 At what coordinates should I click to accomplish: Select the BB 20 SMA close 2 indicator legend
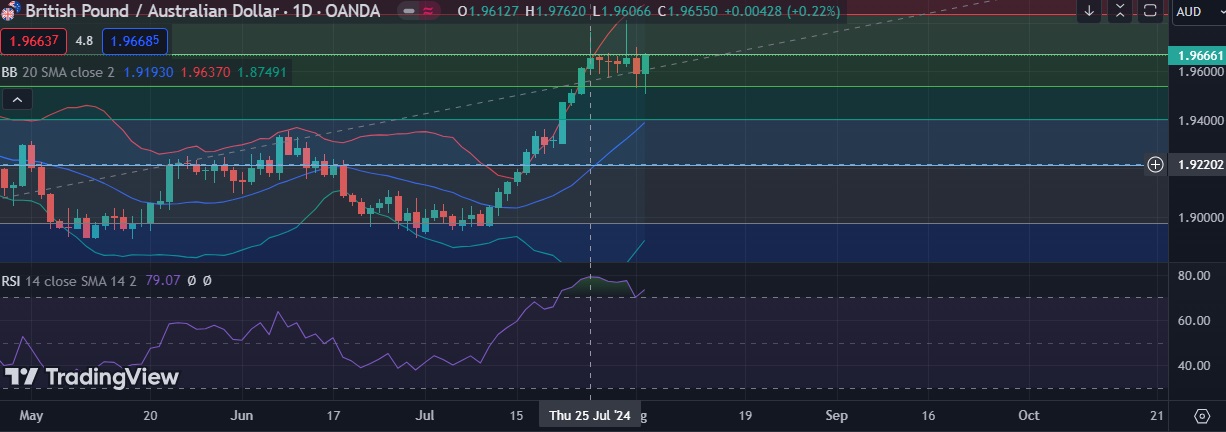coord(58,72)
